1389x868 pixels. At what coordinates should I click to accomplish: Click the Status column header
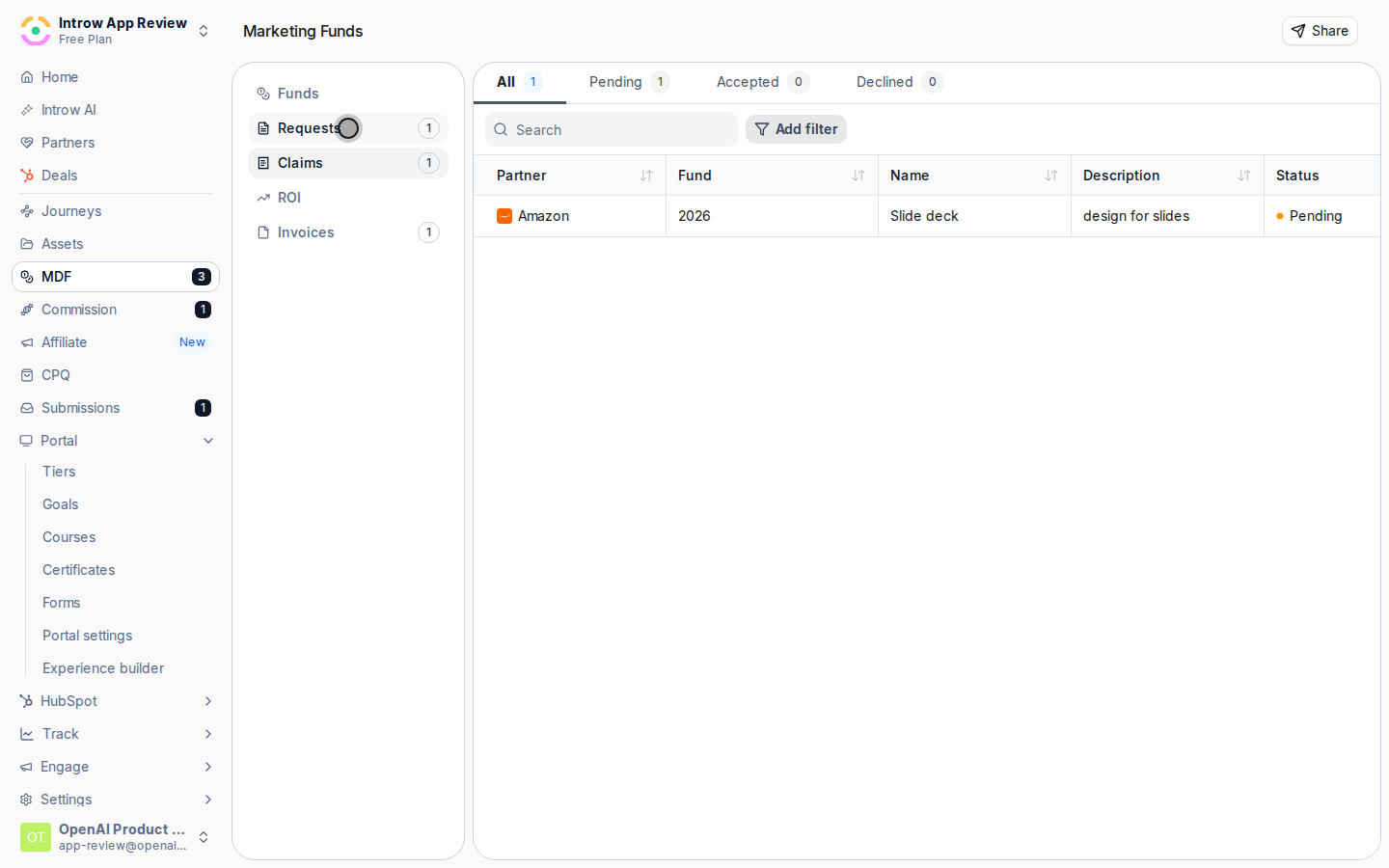point(1322,176)
